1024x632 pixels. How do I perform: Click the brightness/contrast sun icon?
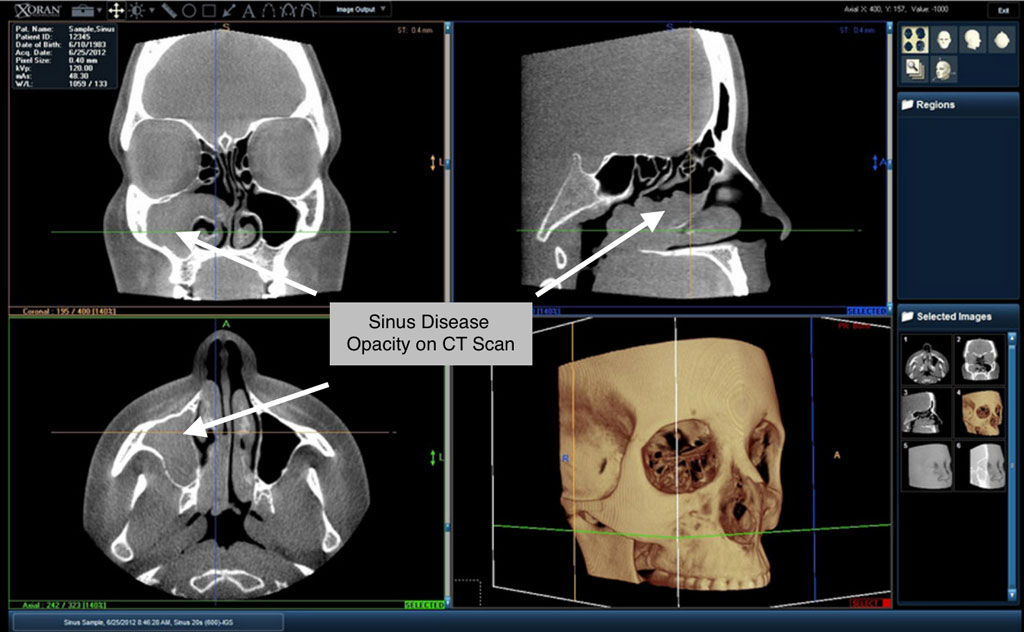tap(135, 10)
